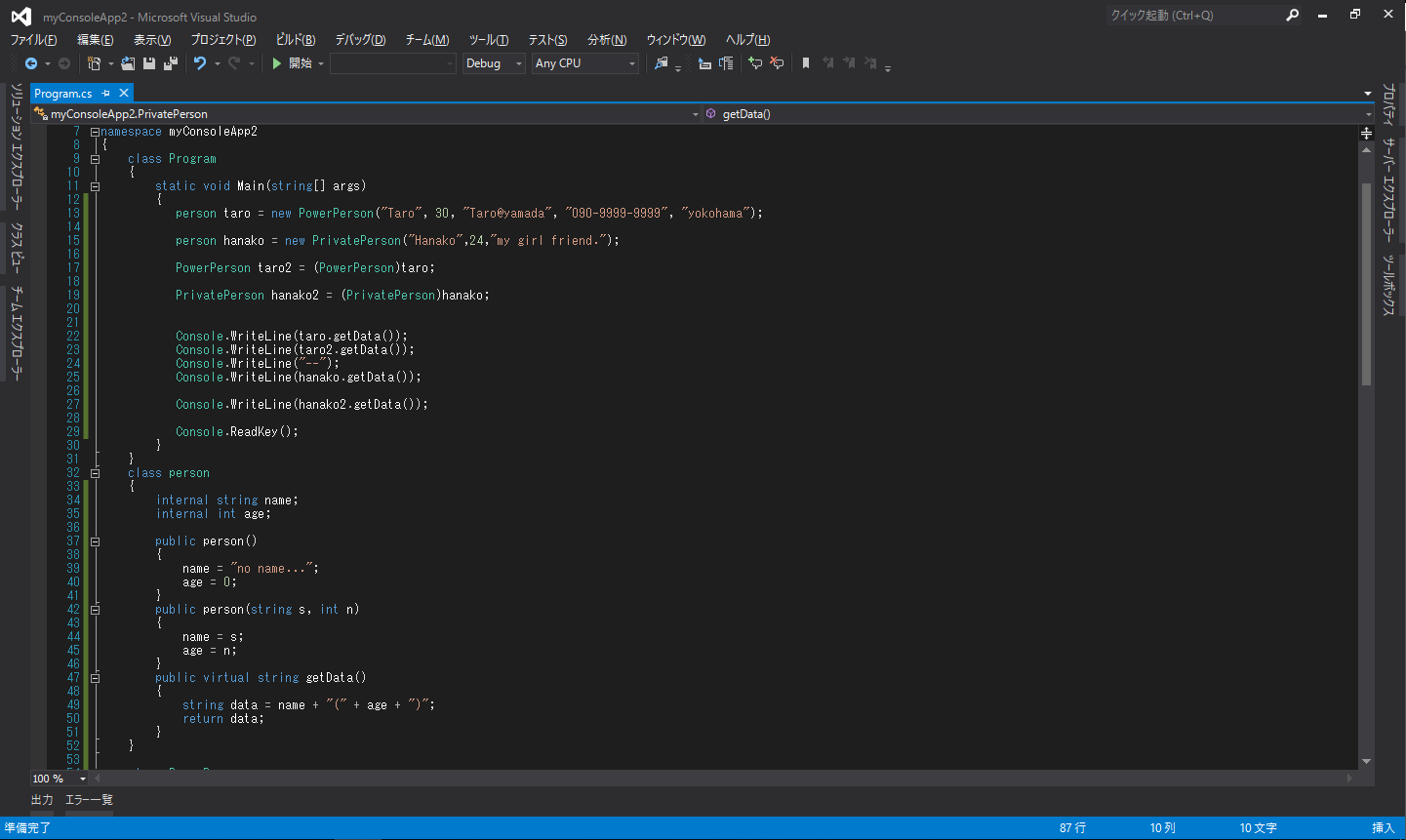Open the 表示(V) menu
The image size is (1406, 840).
[x=152, y=40]
